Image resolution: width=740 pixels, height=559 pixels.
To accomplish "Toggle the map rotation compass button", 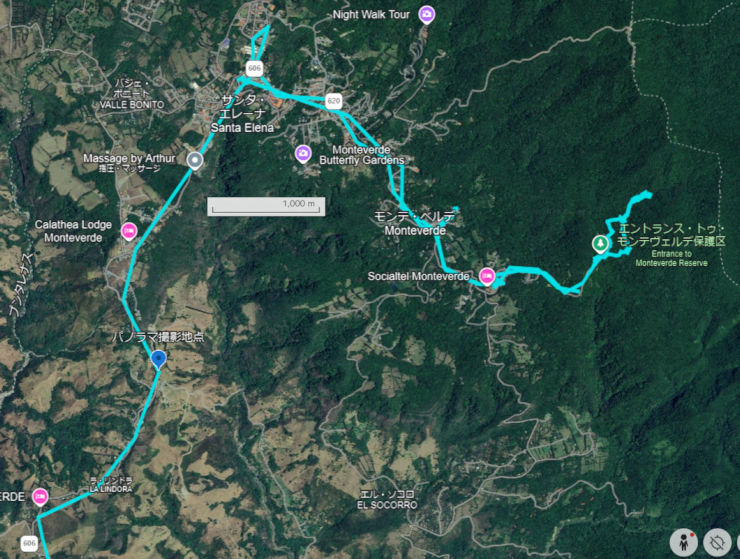I will (717, 542).
